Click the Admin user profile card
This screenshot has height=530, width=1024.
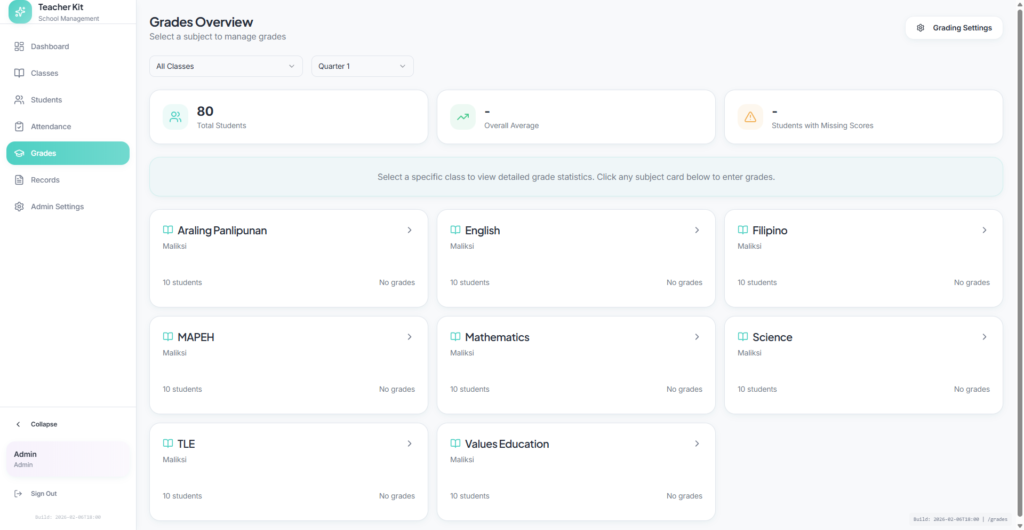pyautogui.click(x=67, y=459)
